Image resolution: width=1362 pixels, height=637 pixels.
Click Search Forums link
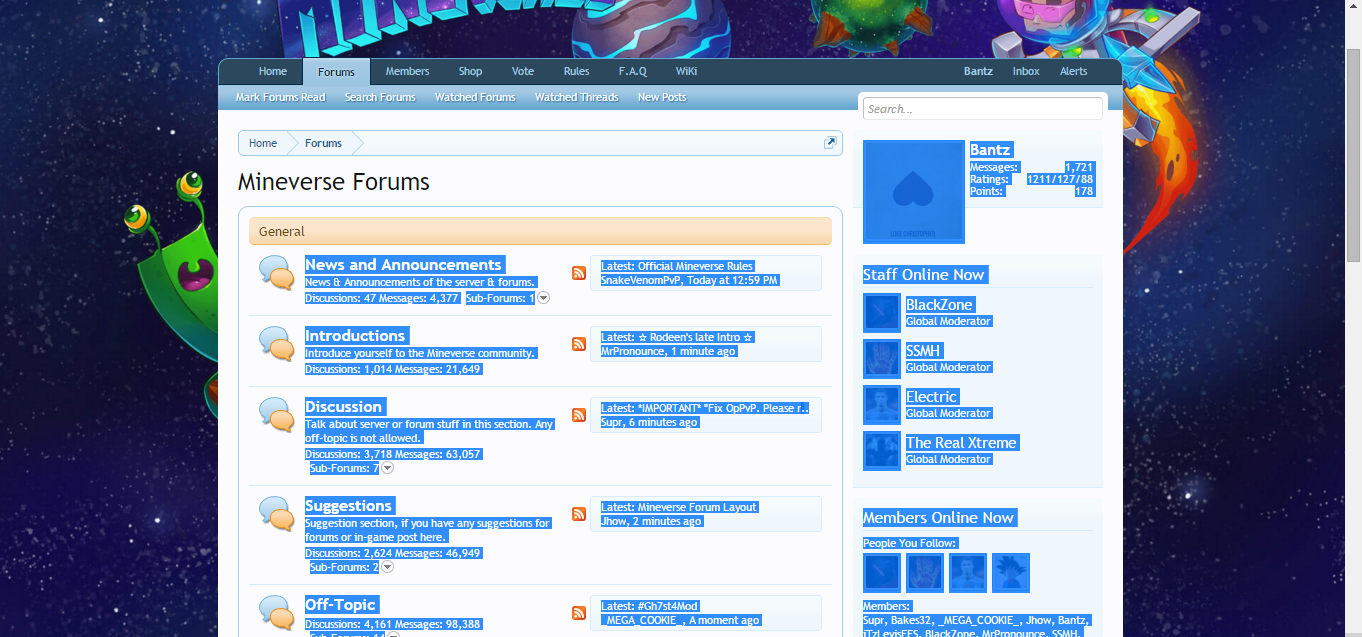(x=380, y=97)
